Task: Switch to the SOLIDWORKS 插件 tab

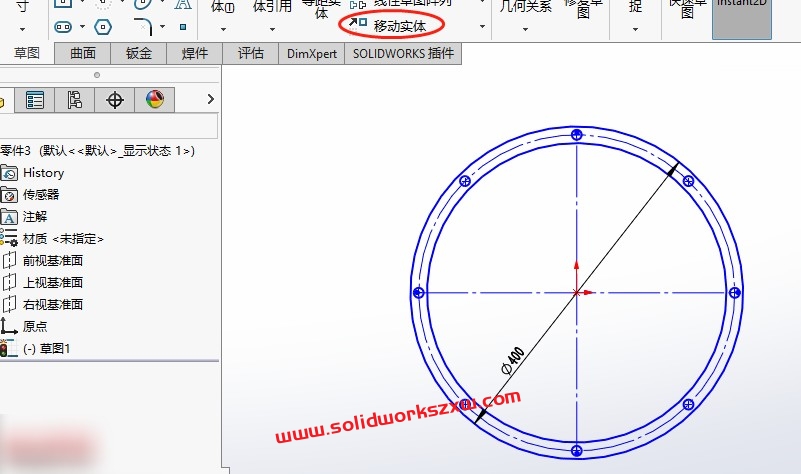Action: coord(403,53)
